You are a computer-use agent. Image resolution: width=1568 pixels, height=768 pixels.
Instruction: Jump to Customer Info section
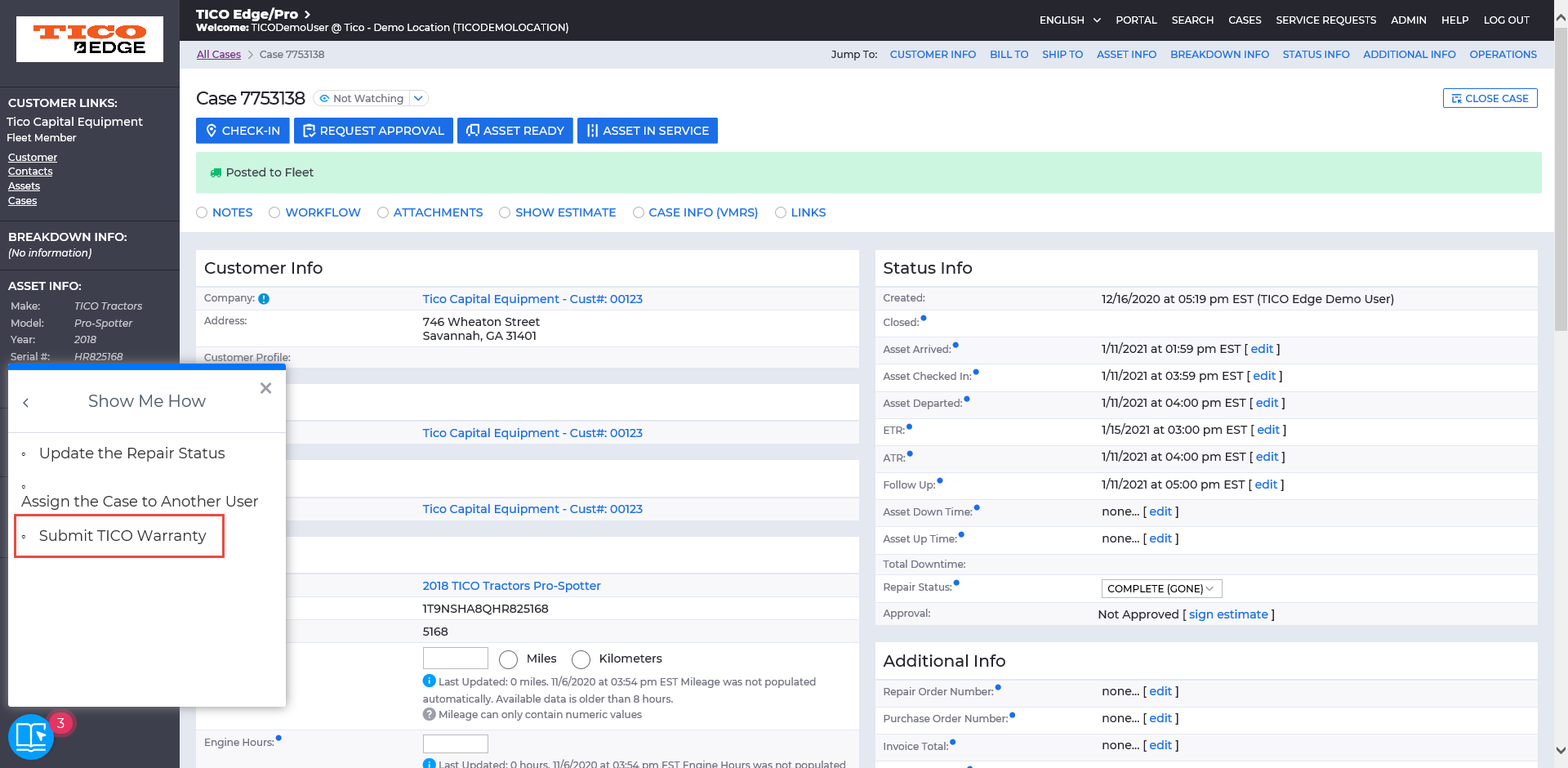pyautogui.click(x=933, y=54)
